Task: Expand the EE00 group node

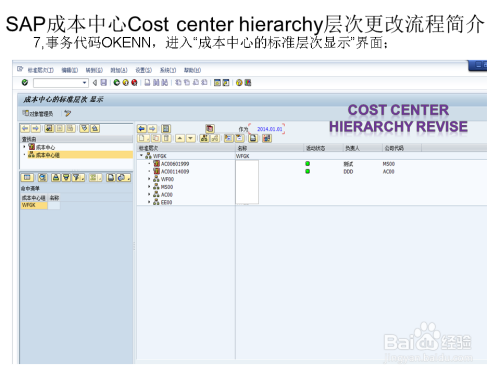Action: coord(149,202)
